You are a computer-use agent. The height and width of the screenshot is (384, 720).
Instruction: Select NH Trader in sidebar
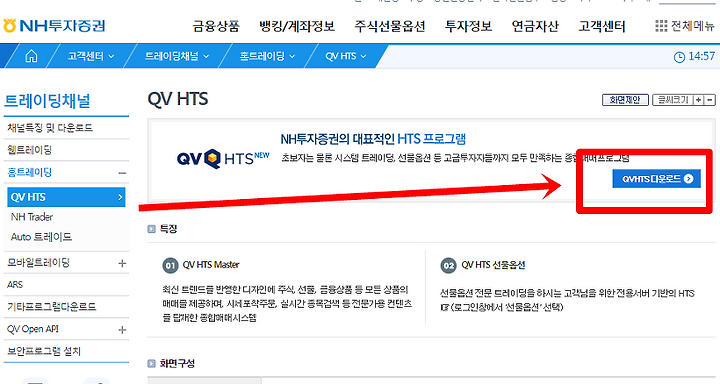32,217
